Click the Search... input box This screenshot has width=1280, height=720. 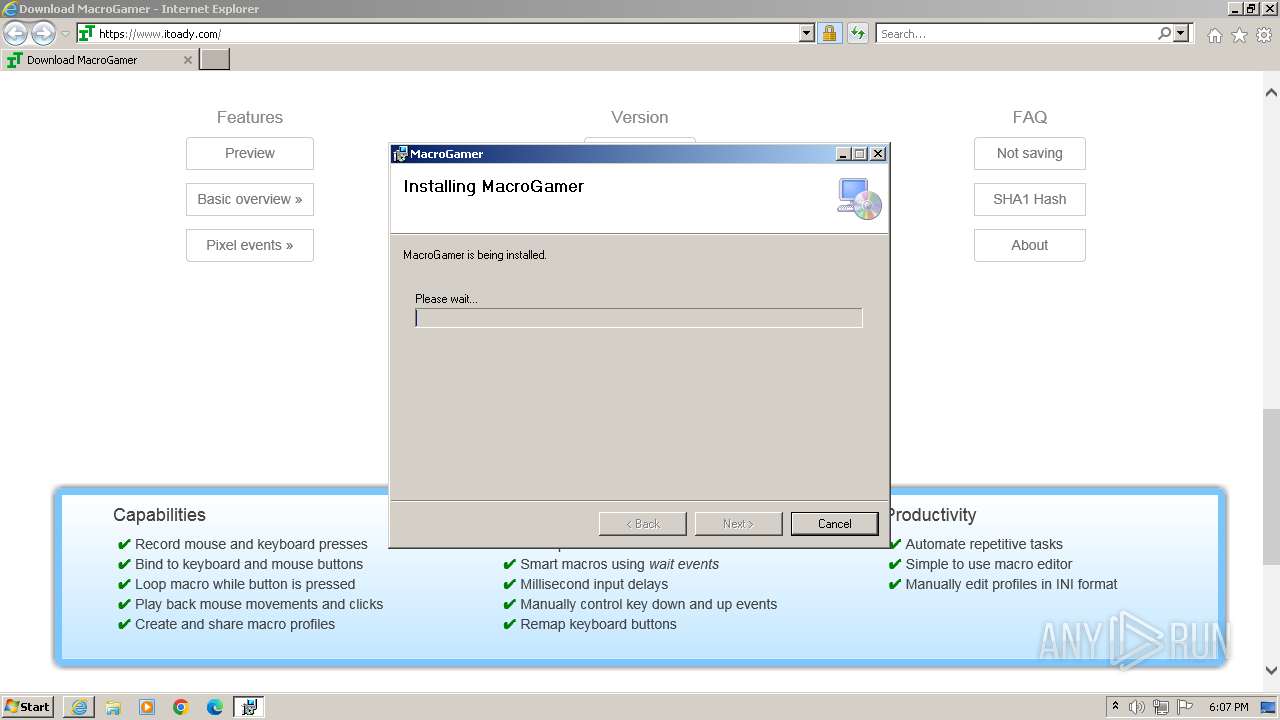(x=1016, y=33)
